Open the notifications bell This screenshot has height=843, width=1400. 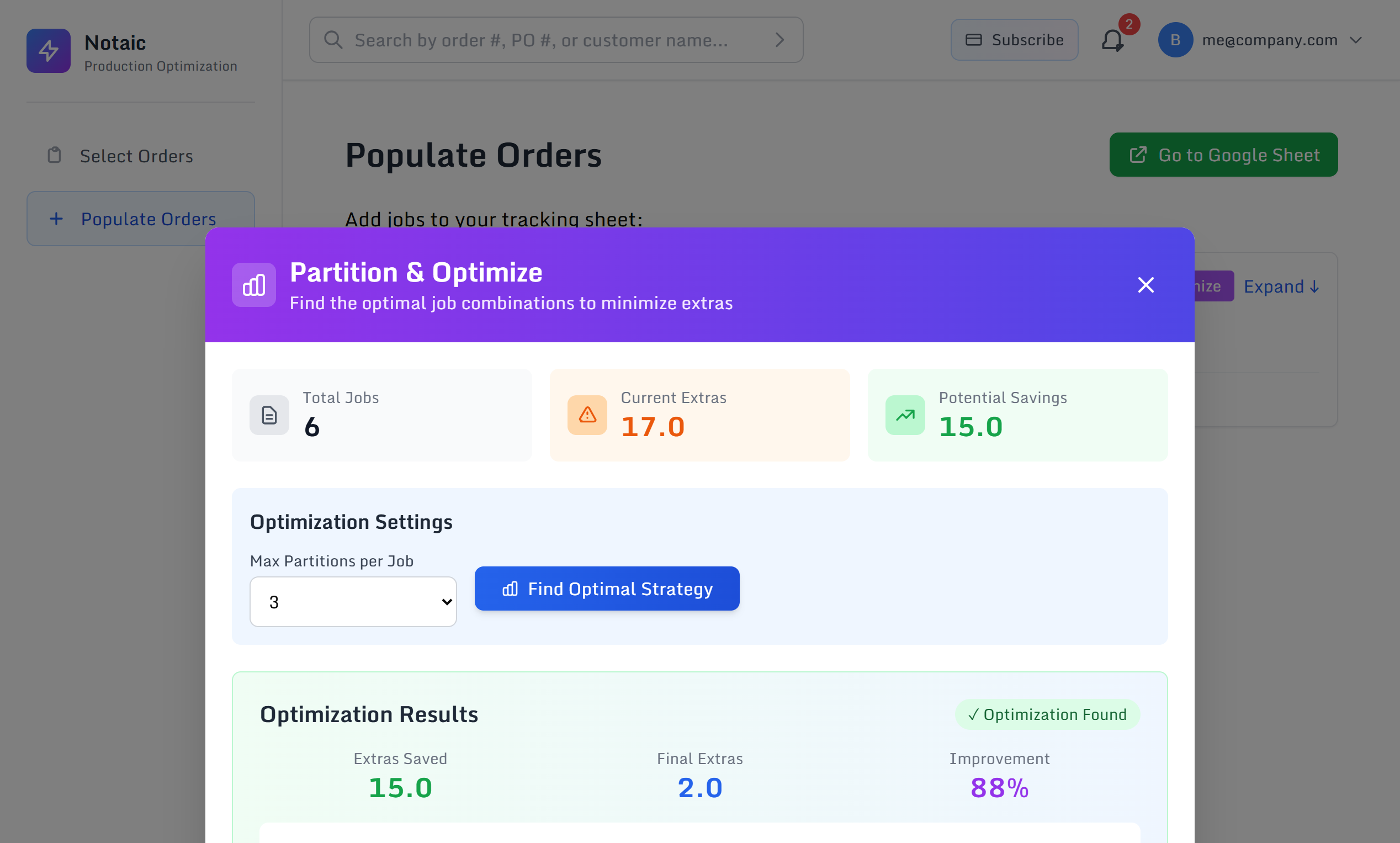pyautogui.click(x=1112, y=40)
